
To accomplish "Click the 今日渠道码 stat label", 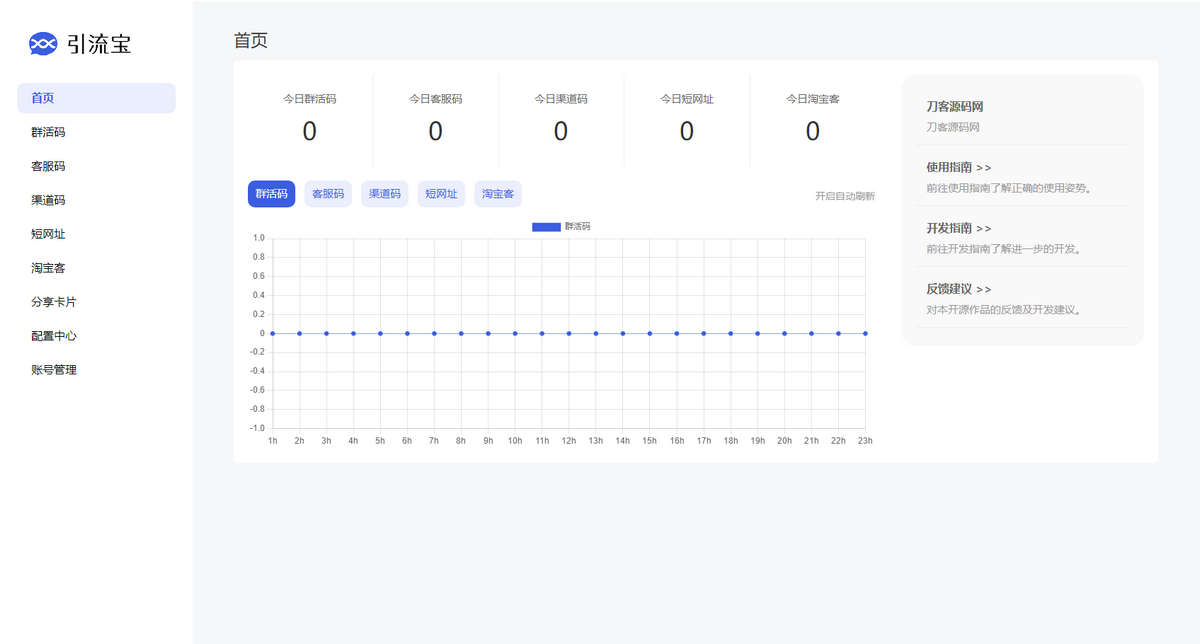I will click(561, 99).
